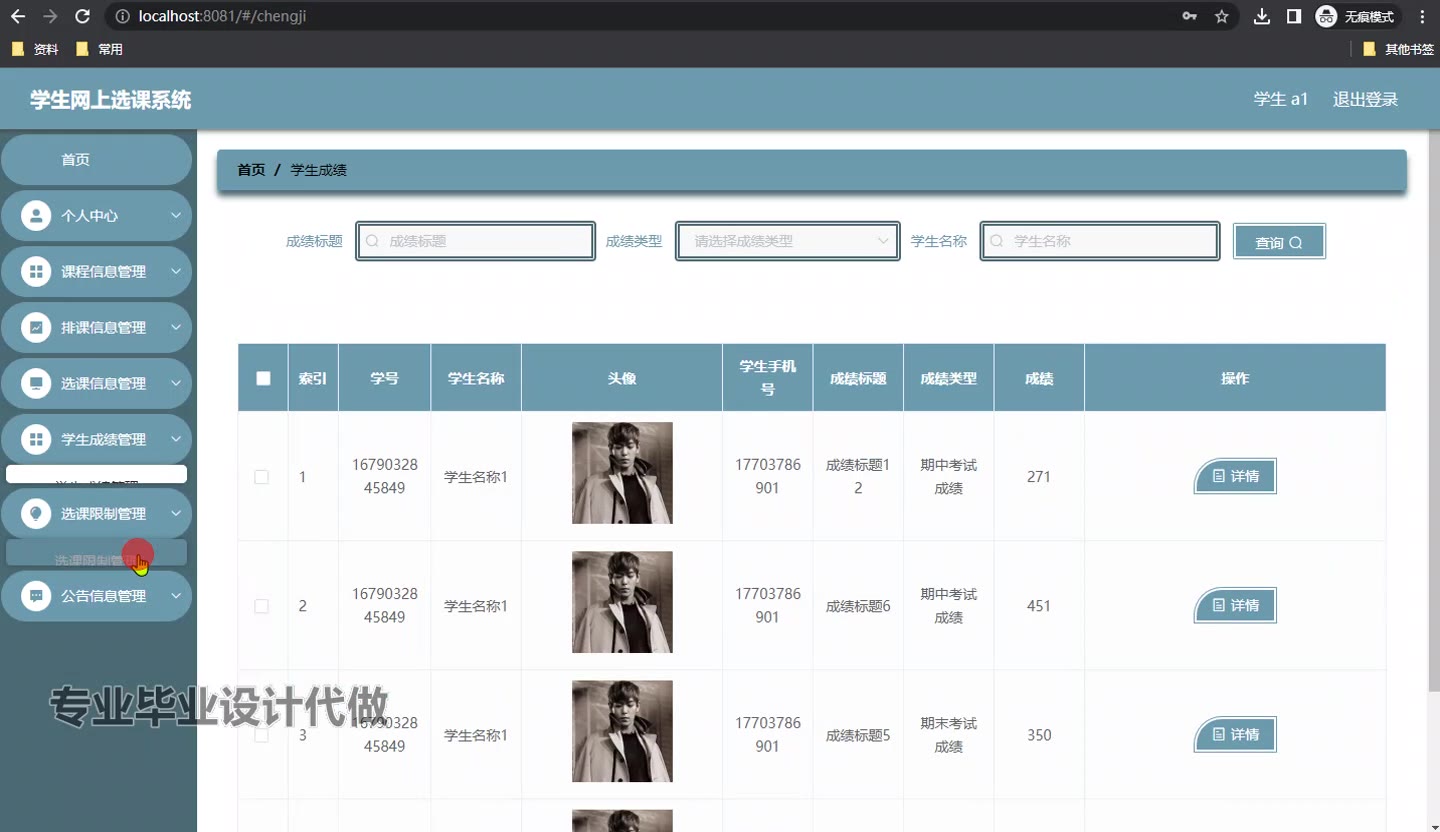This screenshot has height=832, width=1440.
Task: Open the 成绩类型 dropdown selector
Action: [x=788, y=241]
